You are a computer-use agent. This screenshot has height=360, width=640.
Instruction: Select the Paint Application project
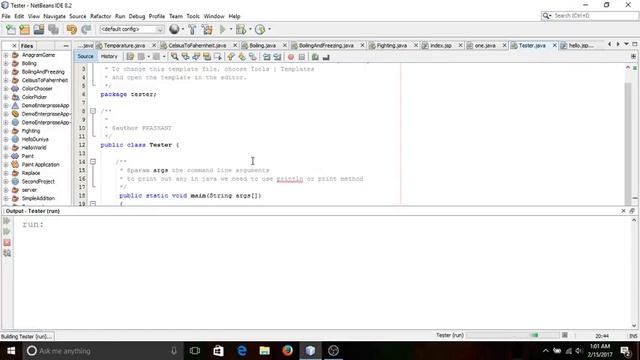click(40, 164)
